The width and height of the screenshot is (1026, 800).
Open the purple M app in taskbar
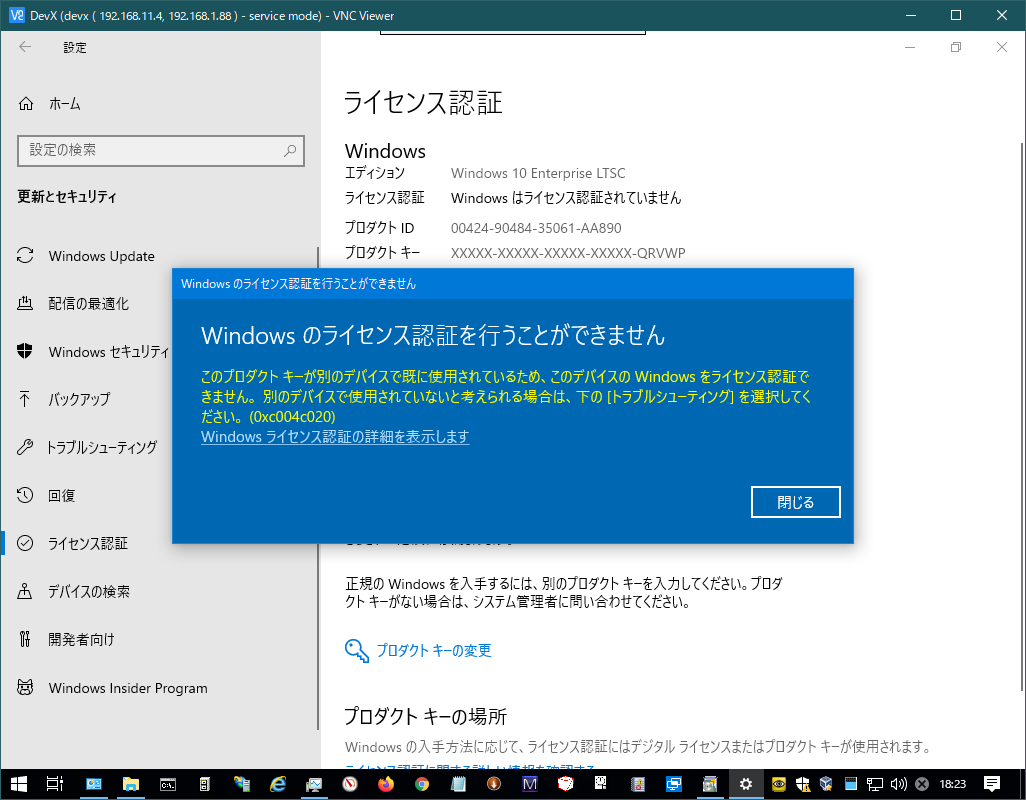tap(529, 784)
